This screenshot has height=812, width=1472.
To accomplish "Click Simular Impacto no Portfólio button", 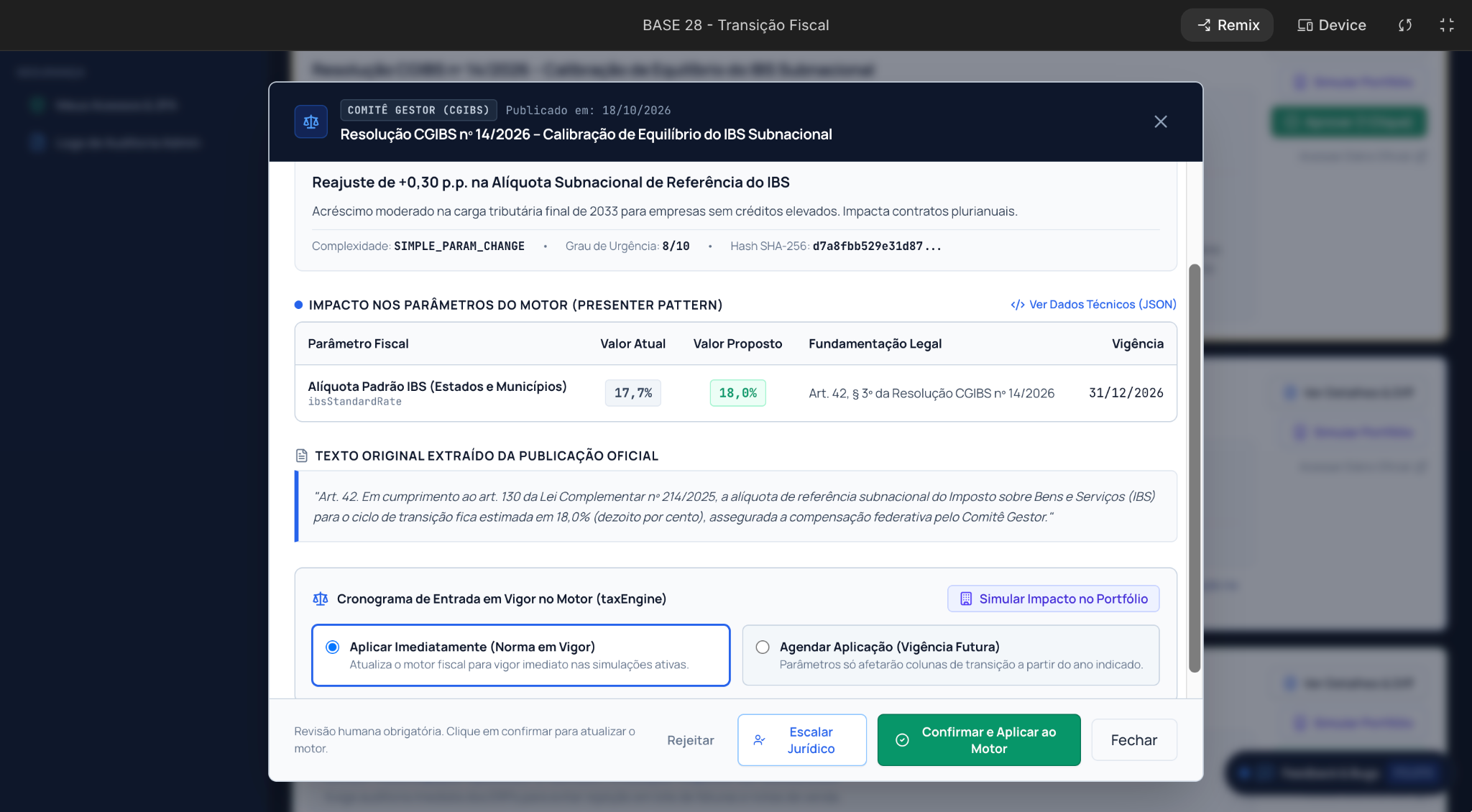I will click(1054, 599).
